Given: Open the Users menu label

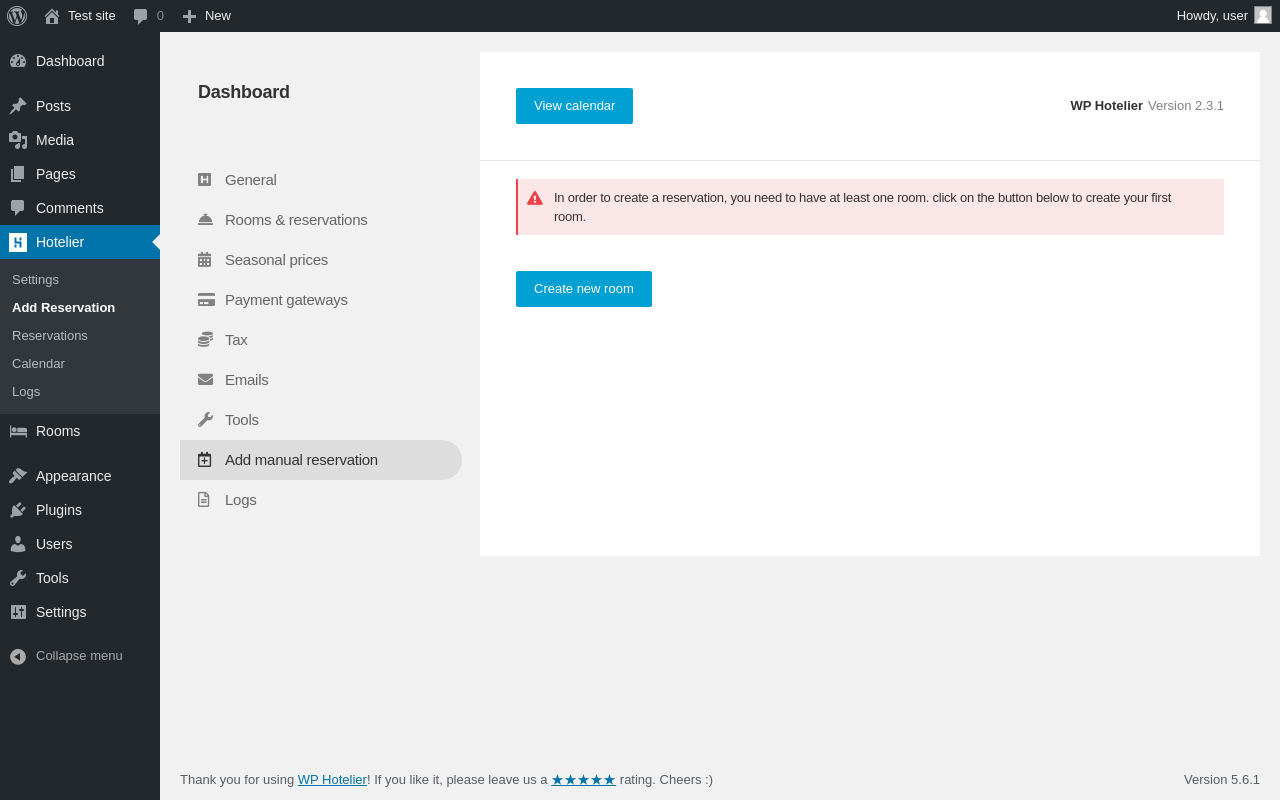Looking at the screenshot, I should click(54, 544).
